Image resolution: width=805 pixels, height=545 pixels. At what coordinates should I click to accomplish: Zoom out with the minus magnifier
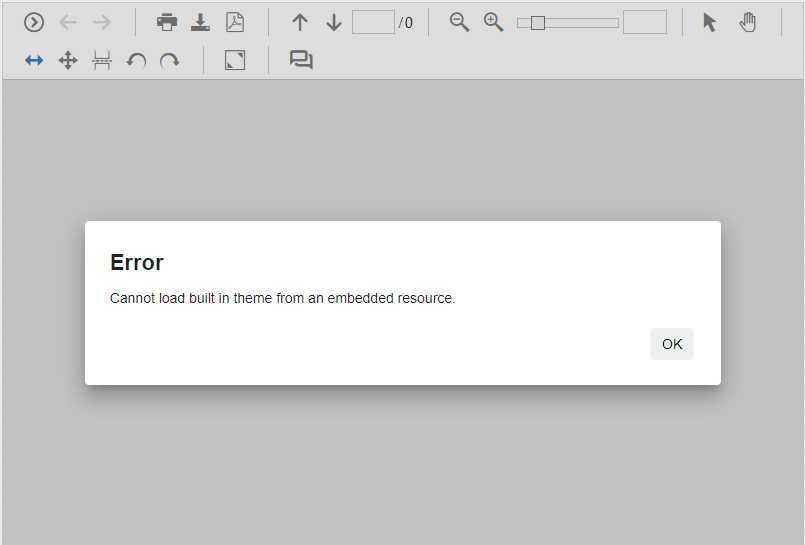[x=459, y=22]
